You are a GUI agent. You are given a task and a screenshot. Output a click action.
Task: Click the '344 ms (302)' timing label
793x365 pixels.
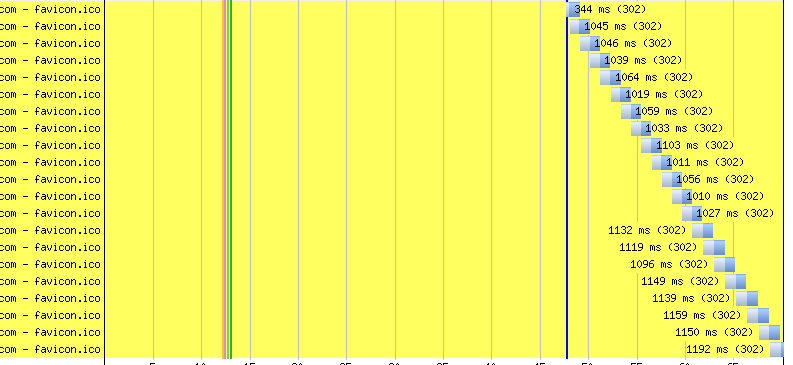(x=610, y=9)
